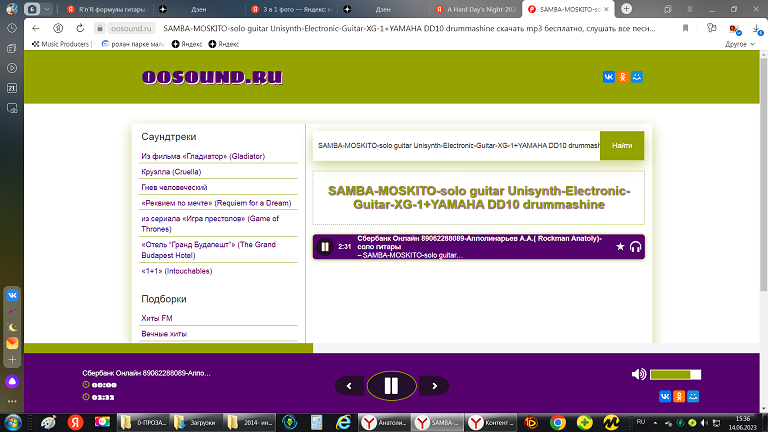Open the «1+1» (Intouchables) soundtrack link
768x432 pixels.
click(x=176, y=271)
